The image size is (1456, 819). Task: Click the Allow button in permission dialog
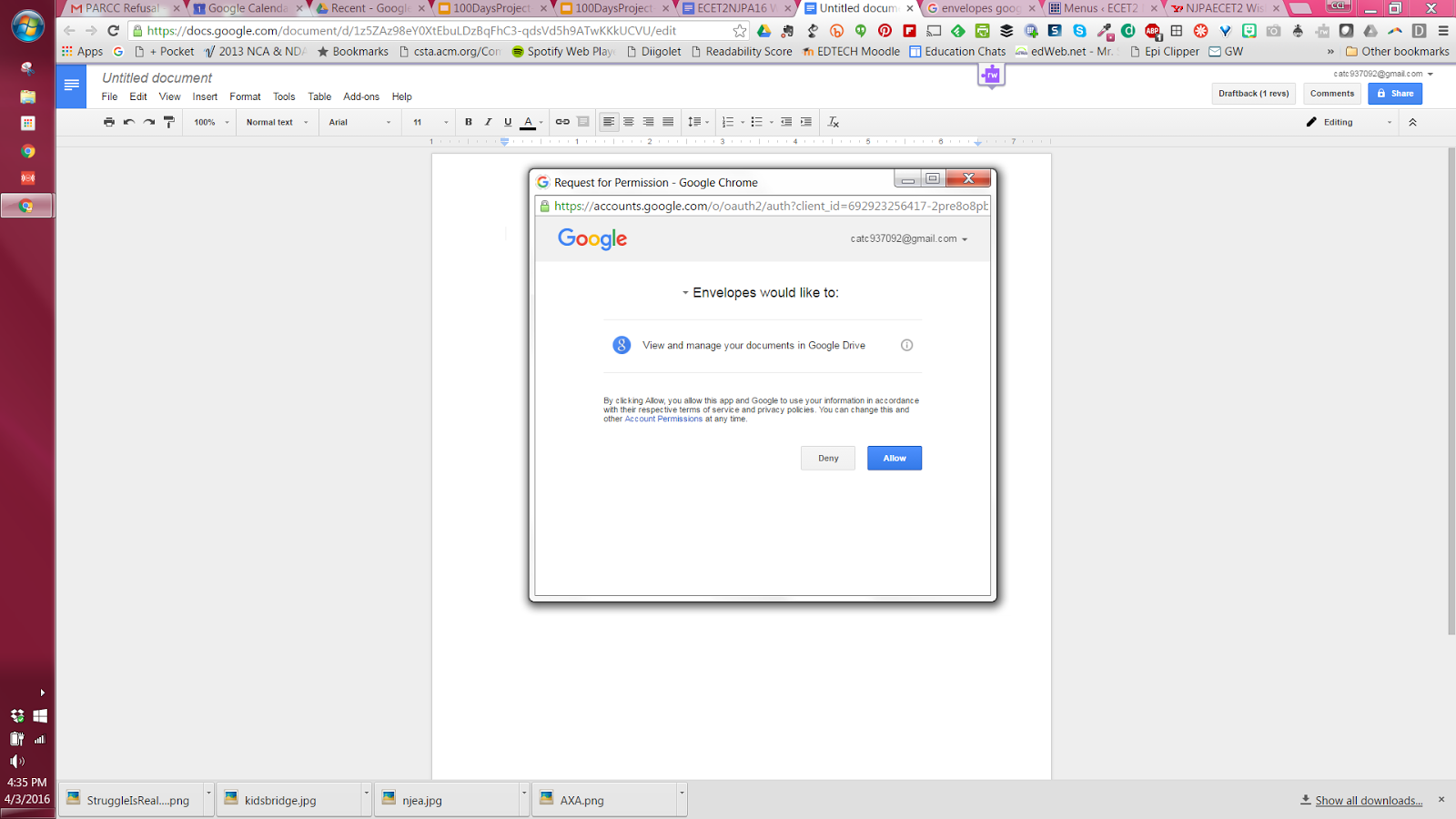(895, 458)
